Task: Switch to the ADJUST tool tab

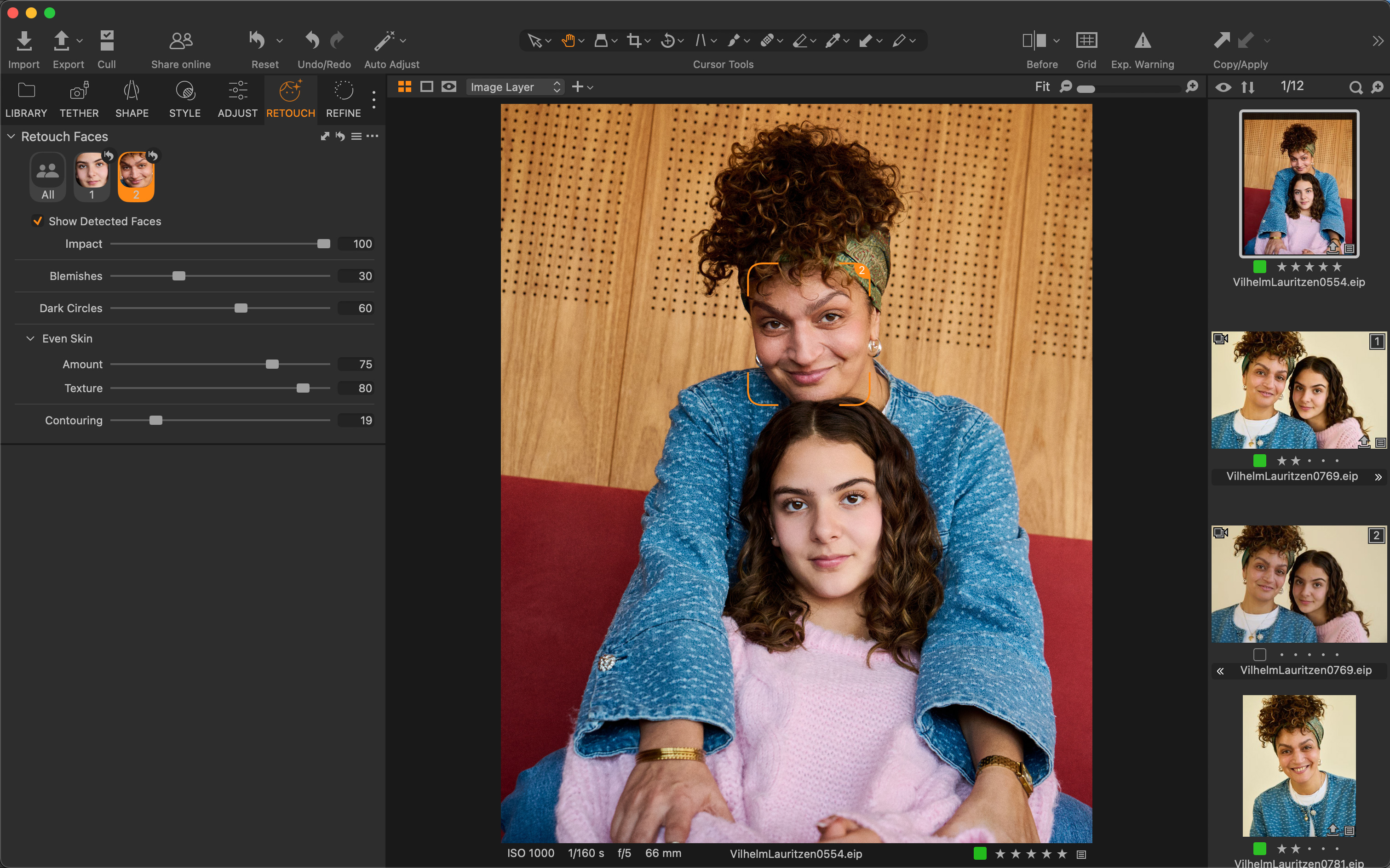Action: pos(236,97)
